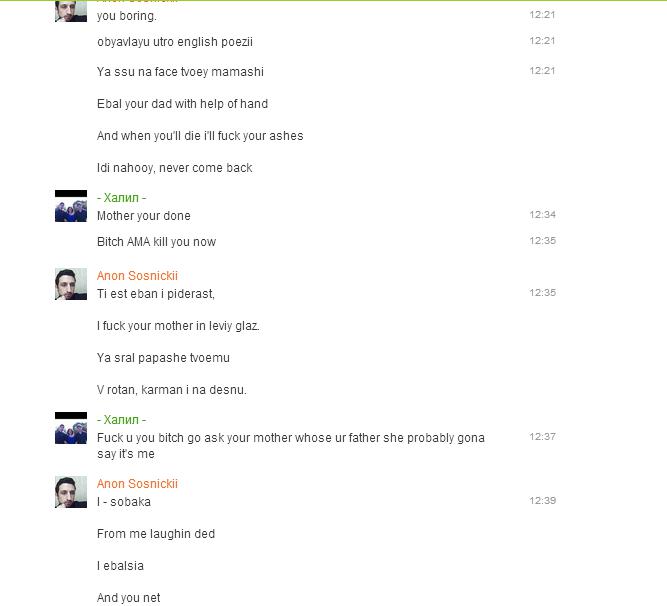This screenshot has width=667, height=606.
Task: Click the Халип avatar next to the 12:37 message
Action: pyautogui.click(x=71, y=428)
